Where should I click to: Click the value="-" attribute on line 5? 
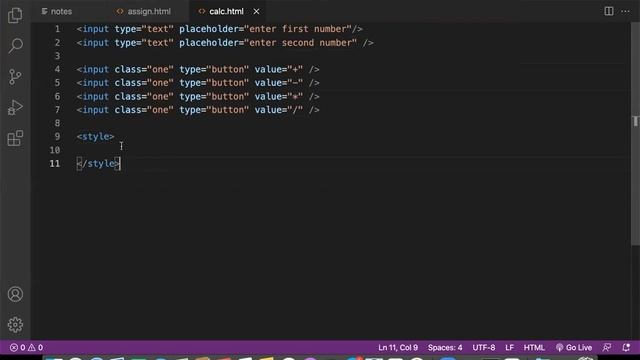(x=279, y=83)
